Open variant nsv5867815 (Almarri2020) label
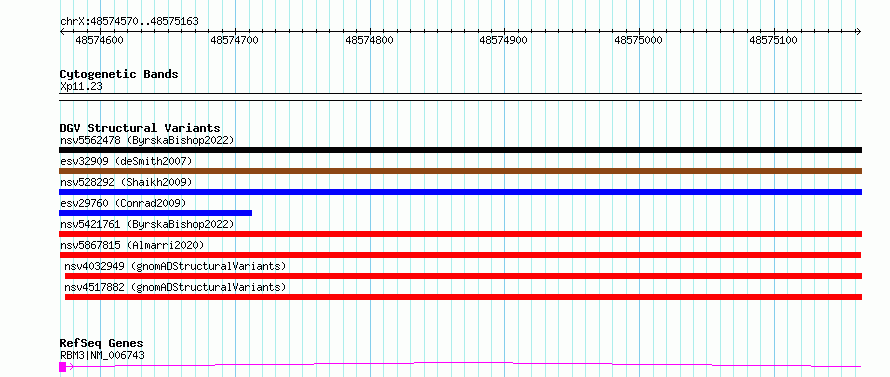Image resolution: width=890 pixels, height=377 pixels. (132, 245)
